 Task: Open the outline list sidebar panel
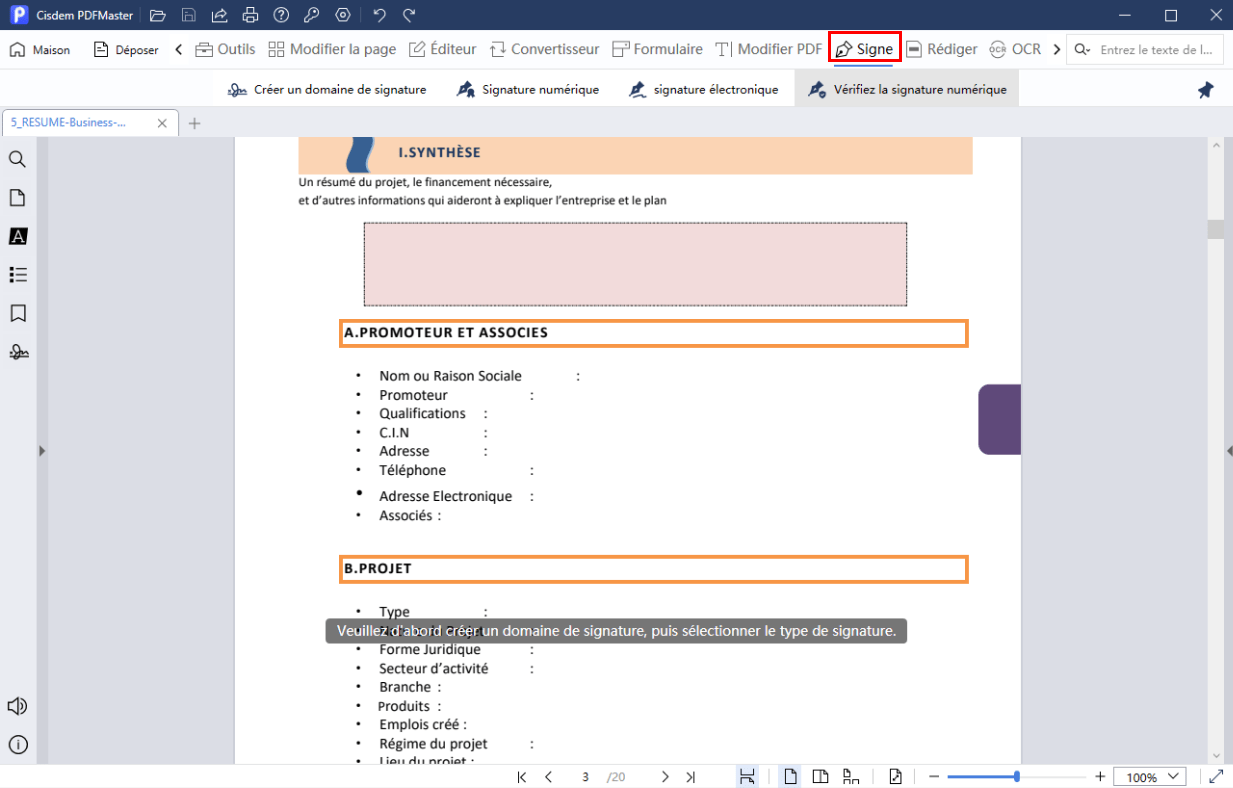(x=17, y=274)
